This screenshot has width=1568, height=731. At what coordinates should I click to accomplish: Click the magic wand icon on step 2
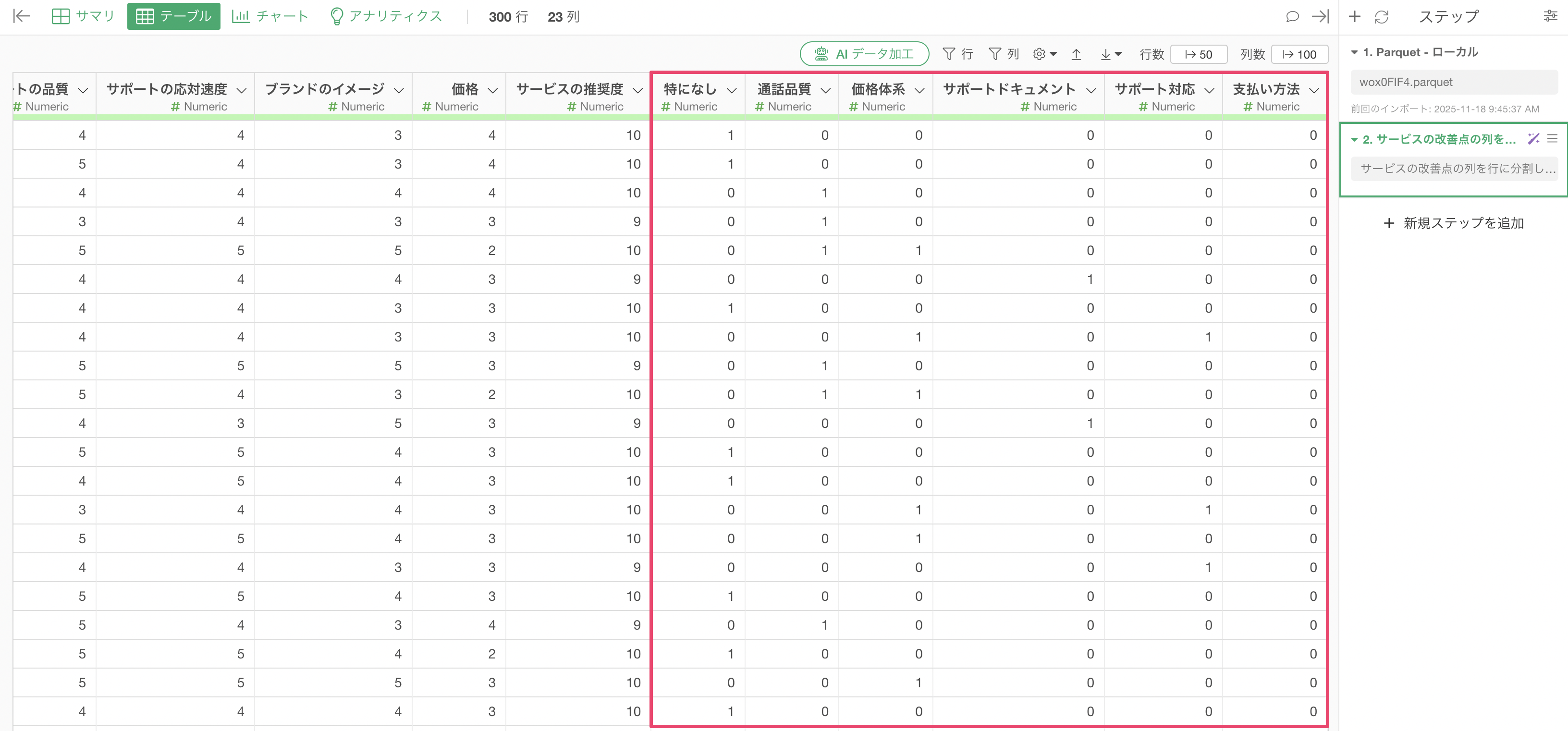coord(1533,139)
